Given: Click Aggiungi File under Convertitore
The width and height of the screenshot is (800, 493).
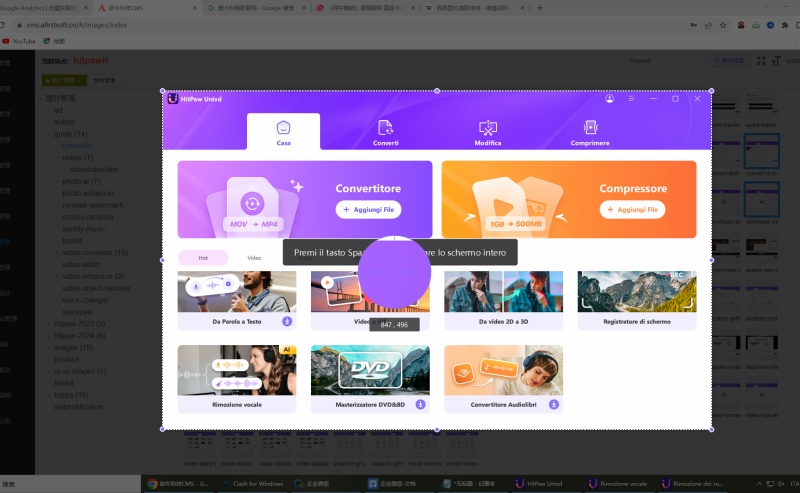Looking at the screenshot, I should tap(368, 209).
